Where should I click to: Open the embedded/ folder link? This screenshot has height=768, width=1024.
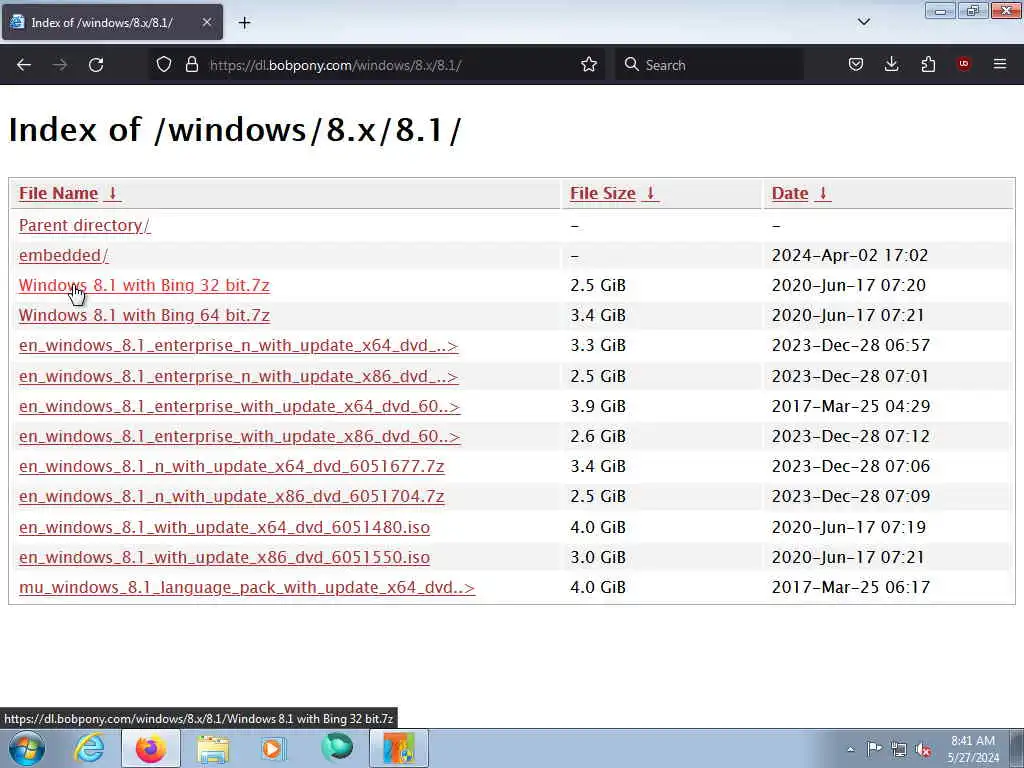(x=63, y=255)
